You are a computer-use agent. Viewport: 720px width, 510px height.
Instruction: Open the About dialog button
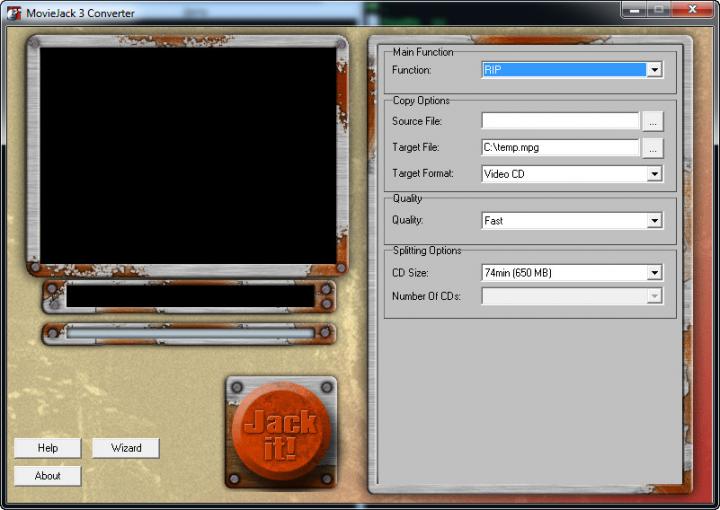click(47, 476)
